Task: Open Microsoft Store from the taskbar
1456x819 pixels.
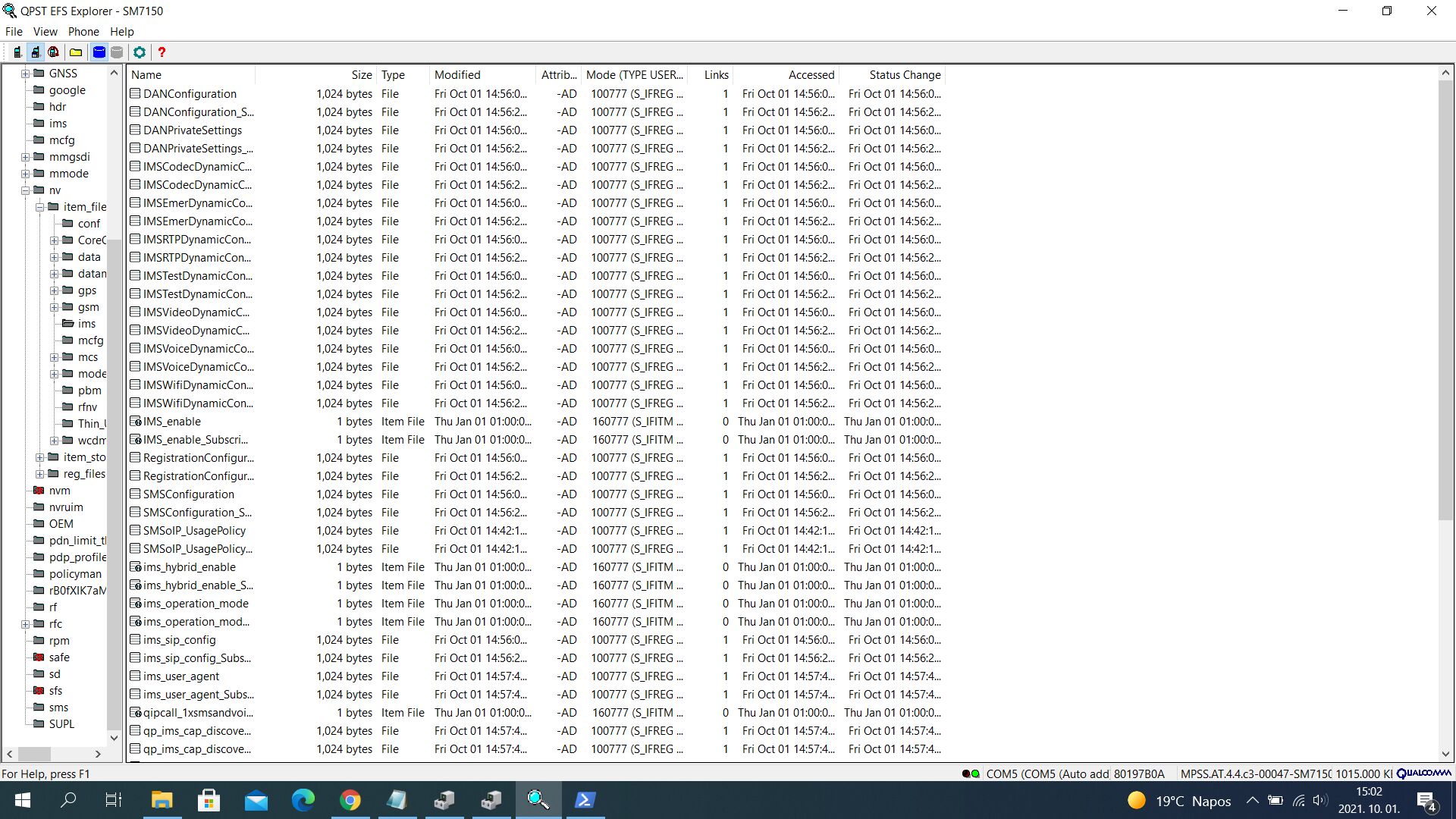Action: (209, 800)
